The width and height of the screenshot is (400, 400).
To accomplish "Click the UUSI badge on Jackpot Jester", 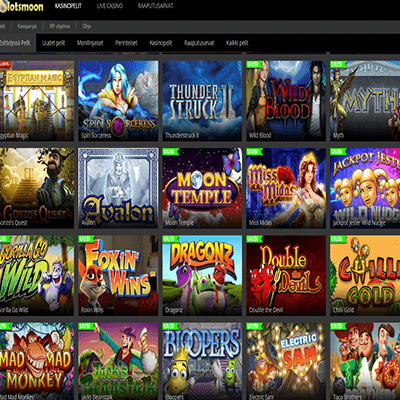I will pyautogui.click(x=338, y=152).
